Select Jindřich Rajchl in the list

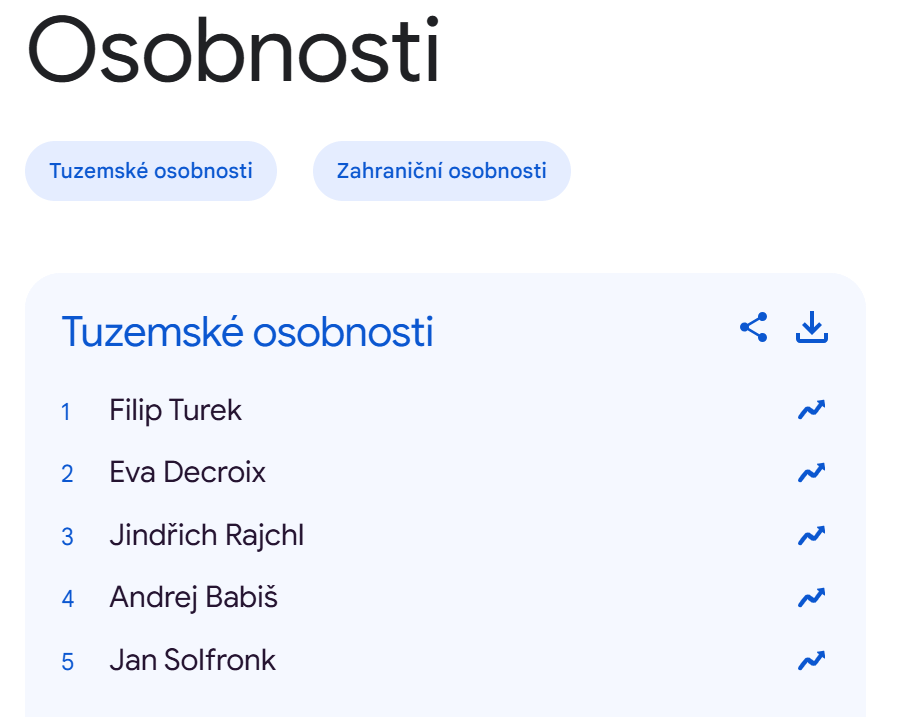pos(206,535)
